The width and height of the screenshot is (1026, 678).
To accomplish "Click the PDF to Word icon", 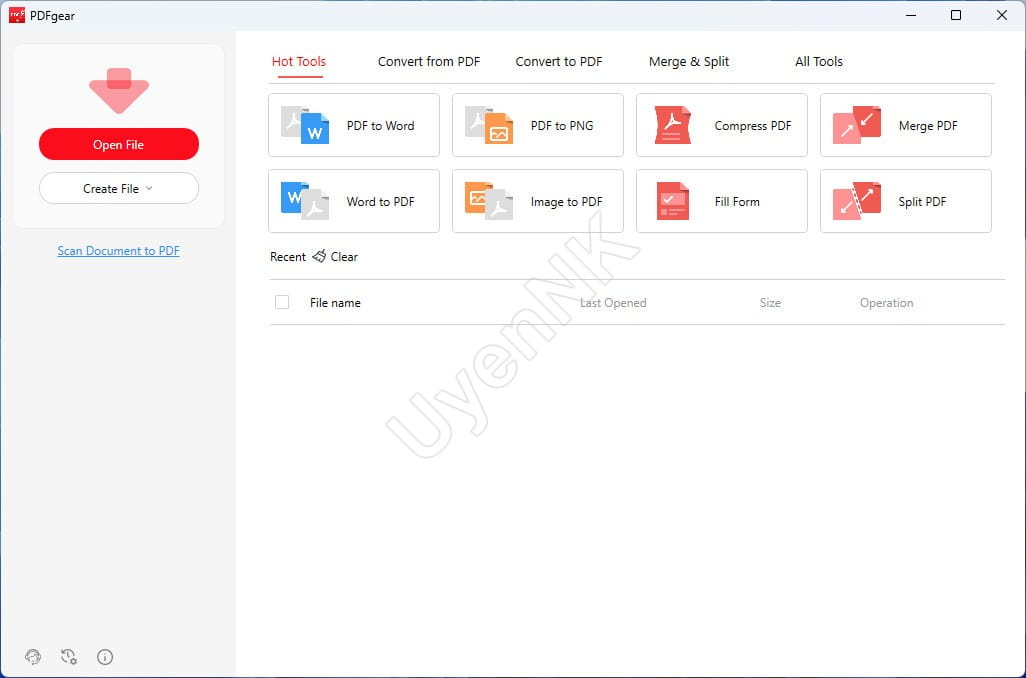I will [x=305, y=125].
